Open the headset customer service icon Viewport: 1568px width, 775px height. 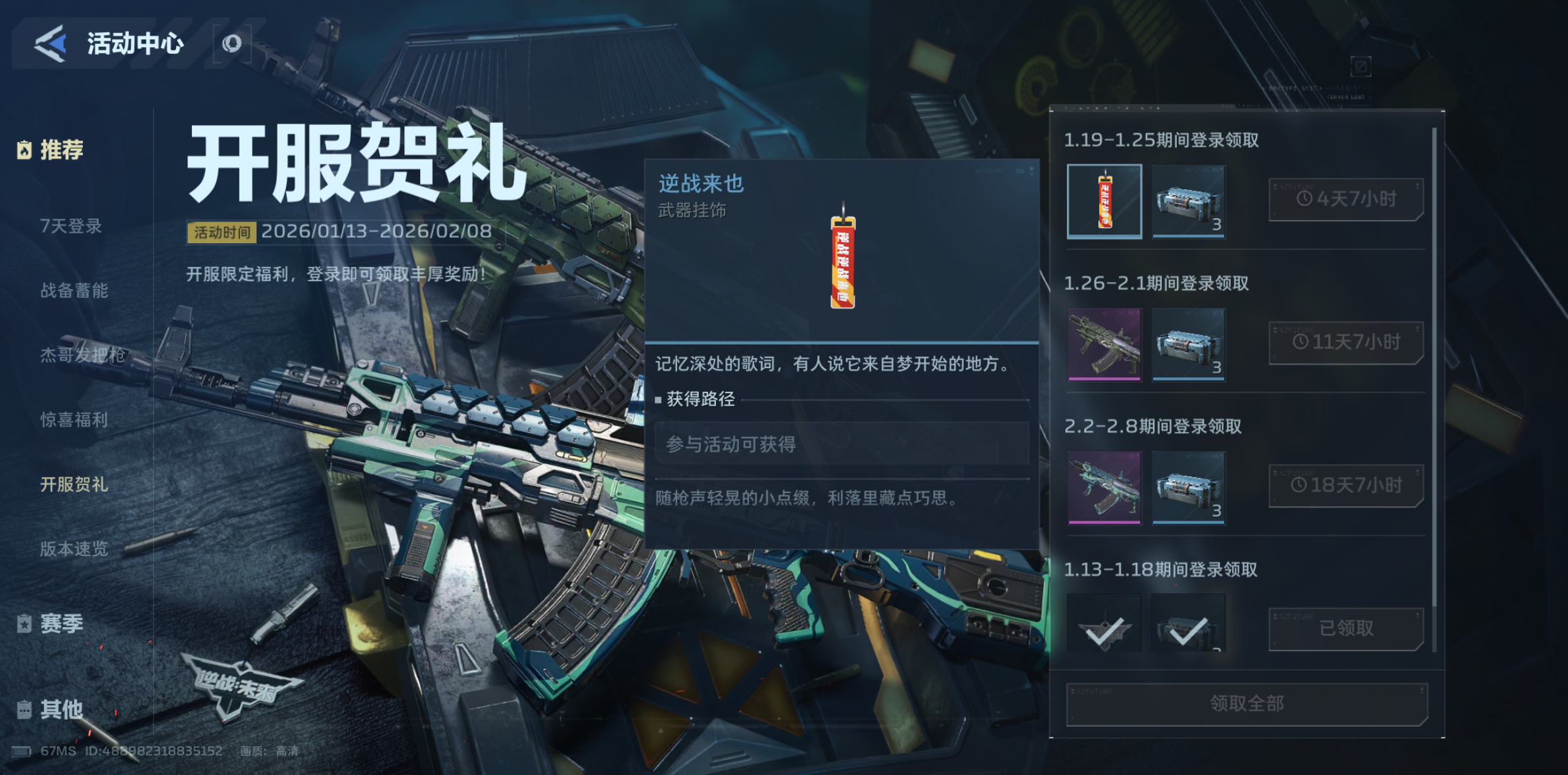[x=231, y=44]
